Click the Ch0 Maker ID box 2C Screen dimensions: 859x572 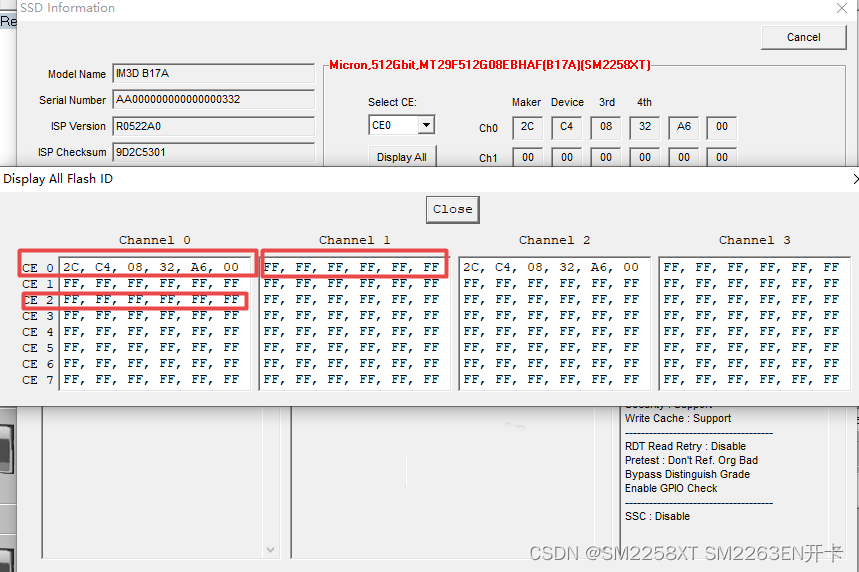[528, 127]
